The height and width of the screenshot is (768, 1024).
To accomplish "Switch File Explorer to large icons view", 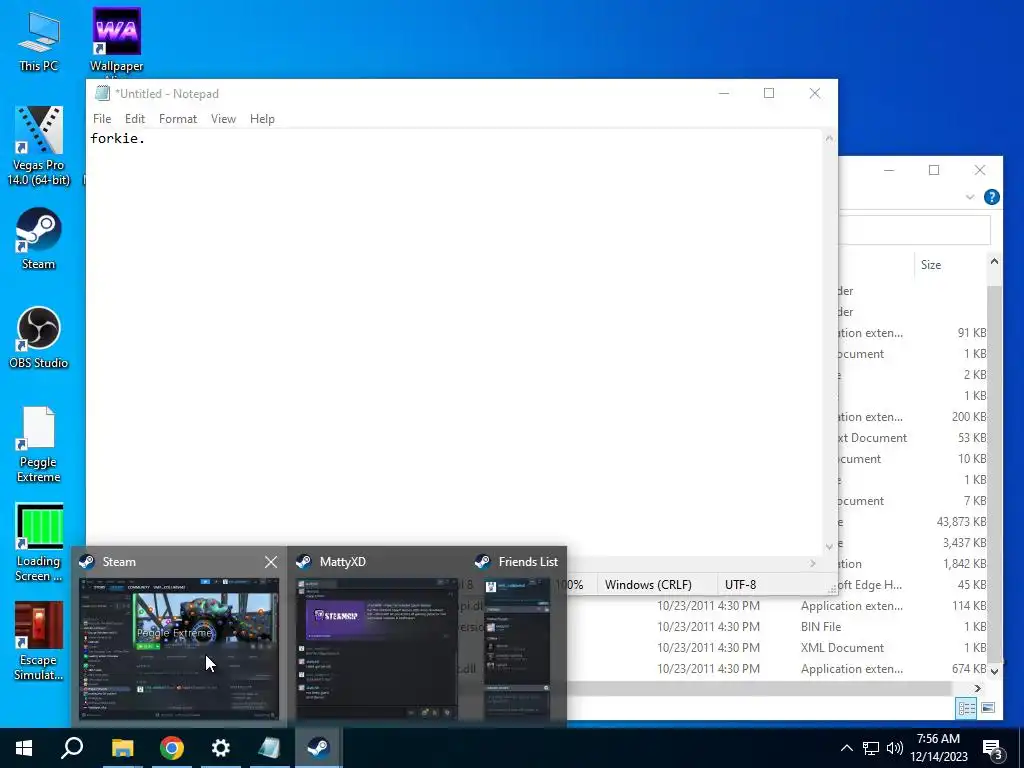I will (988, 708).
